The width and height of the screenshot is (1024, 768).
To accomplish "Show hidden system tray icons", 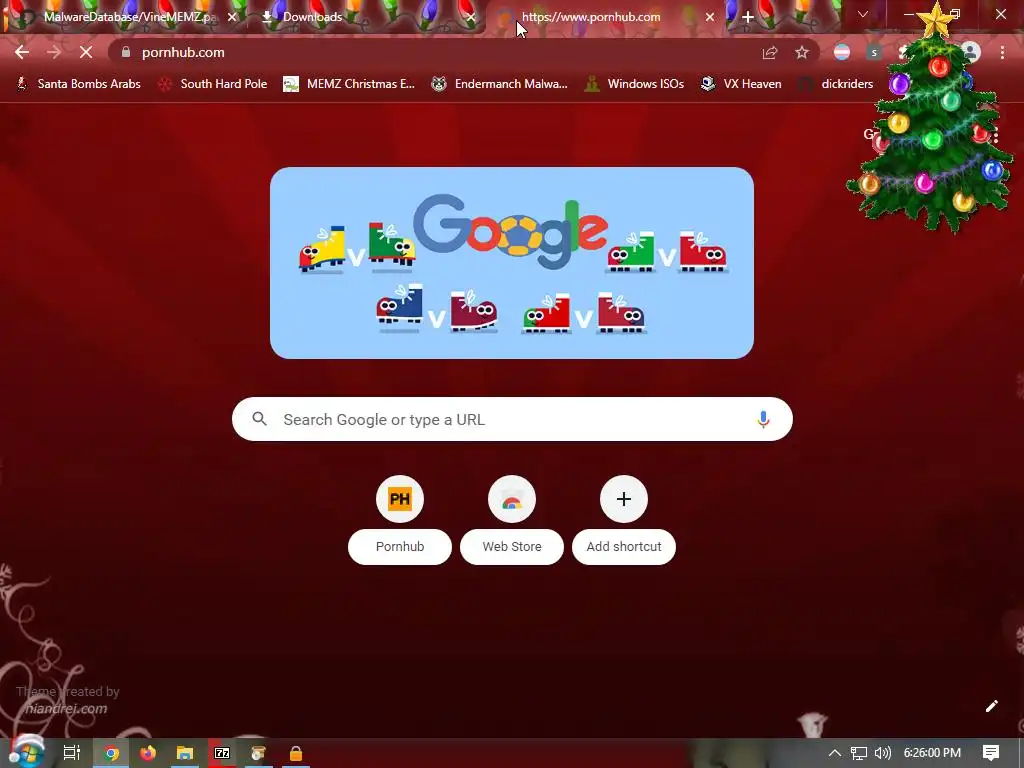I will (x=835, y=753).
